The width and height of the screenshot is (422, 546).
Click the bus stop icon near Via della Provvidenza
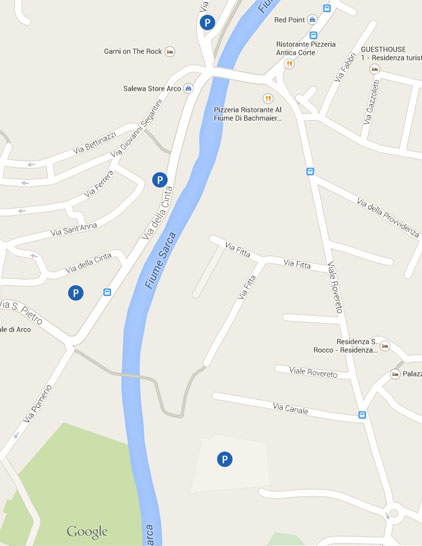click(x=310, y=171)
